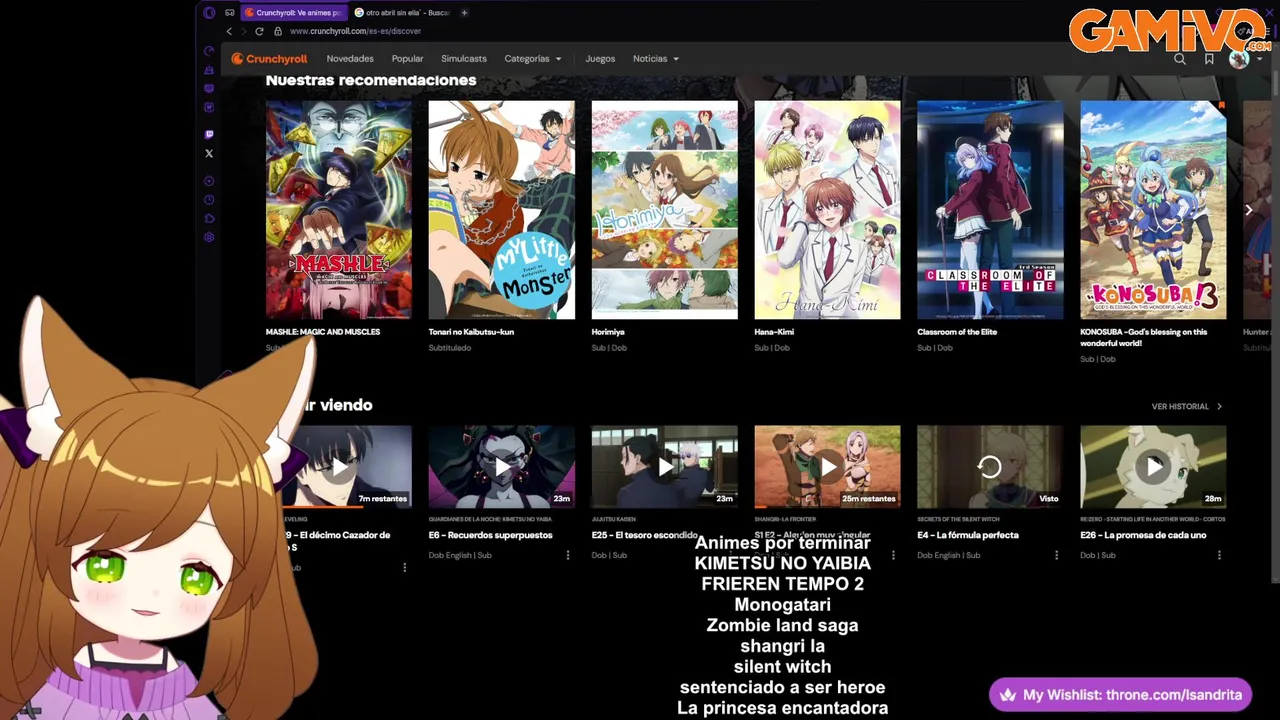Open a new browser tab
The image size is (1280, 720).
tap(464, 13)
